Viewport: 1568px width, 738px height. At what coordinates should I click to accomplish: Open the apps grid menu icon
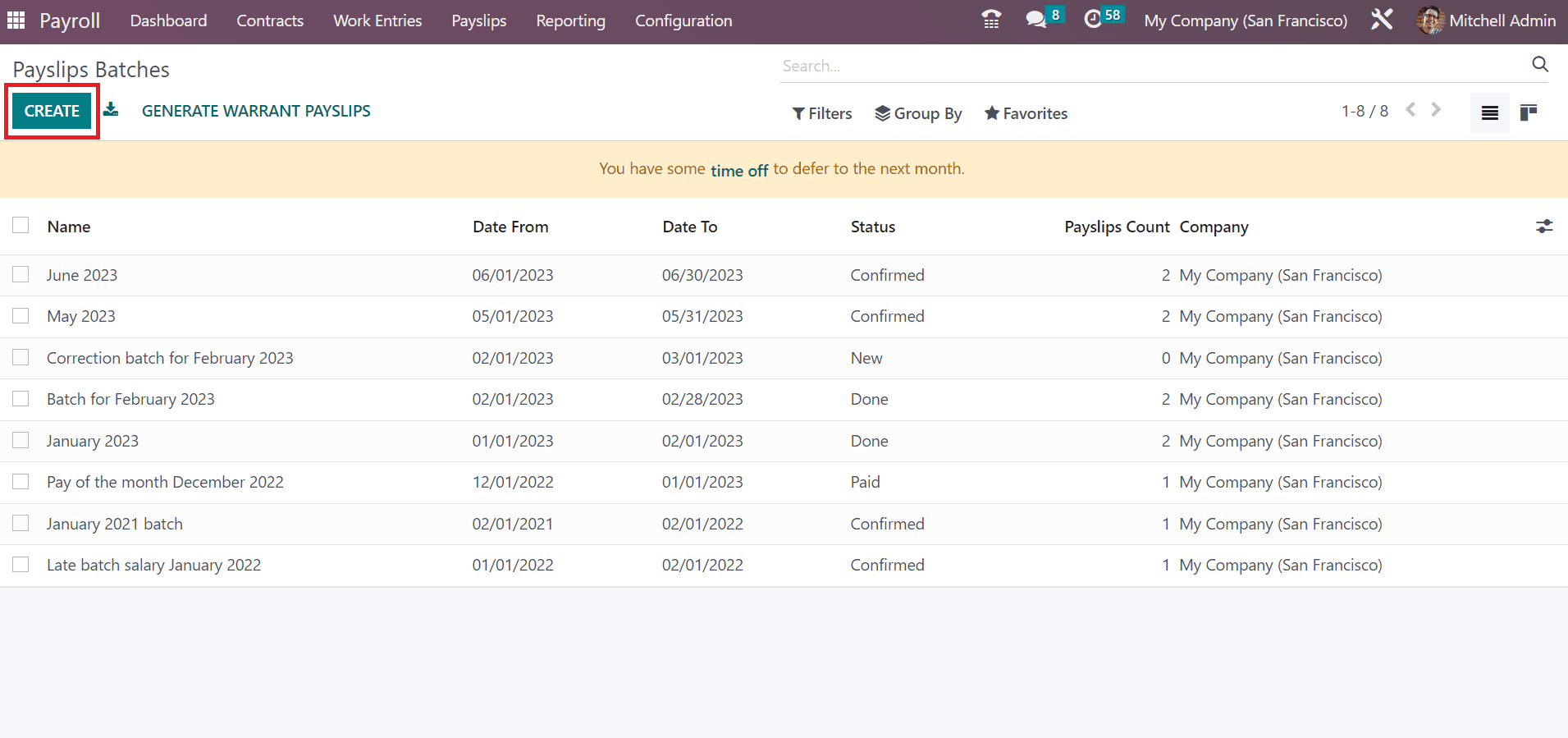point(16,21)
